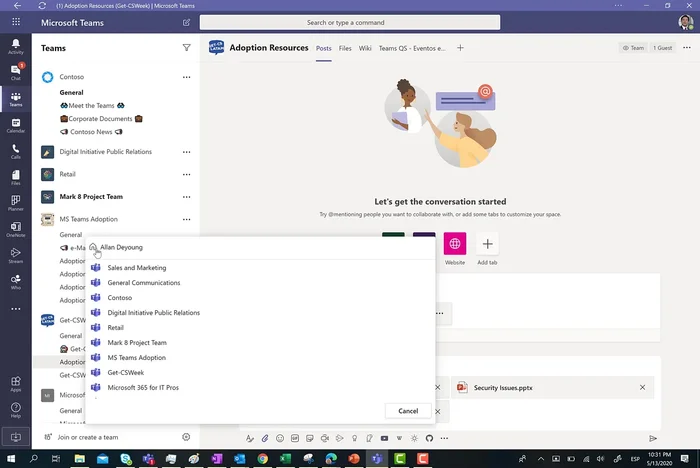The height and width of the screenshot is (468, 700).
Task: Open the Wiki tab
Action: click(365, 47)
